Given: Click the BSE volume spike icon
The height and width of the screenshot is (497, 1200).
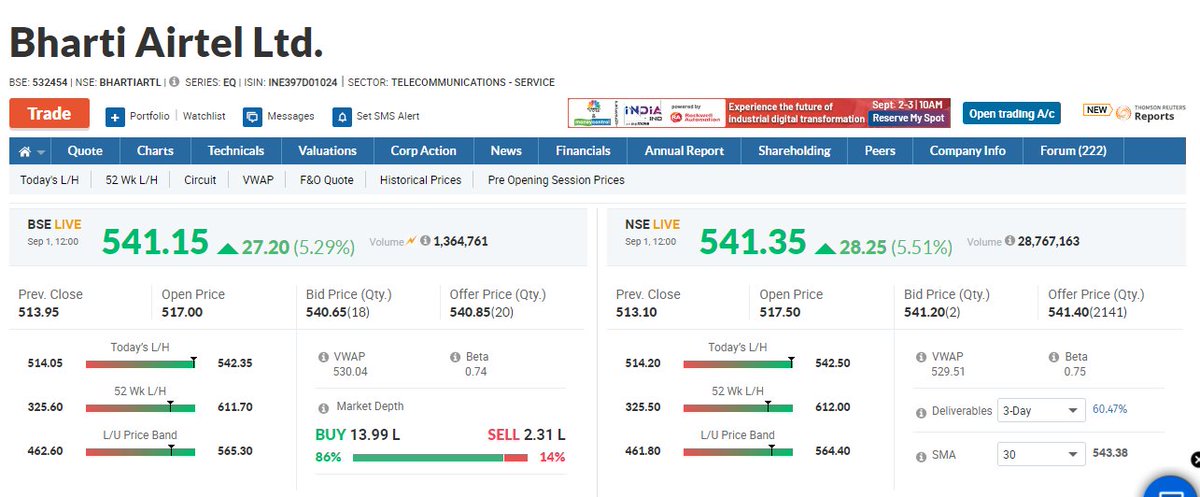Looking at the screenshot, I should (412, 241).
